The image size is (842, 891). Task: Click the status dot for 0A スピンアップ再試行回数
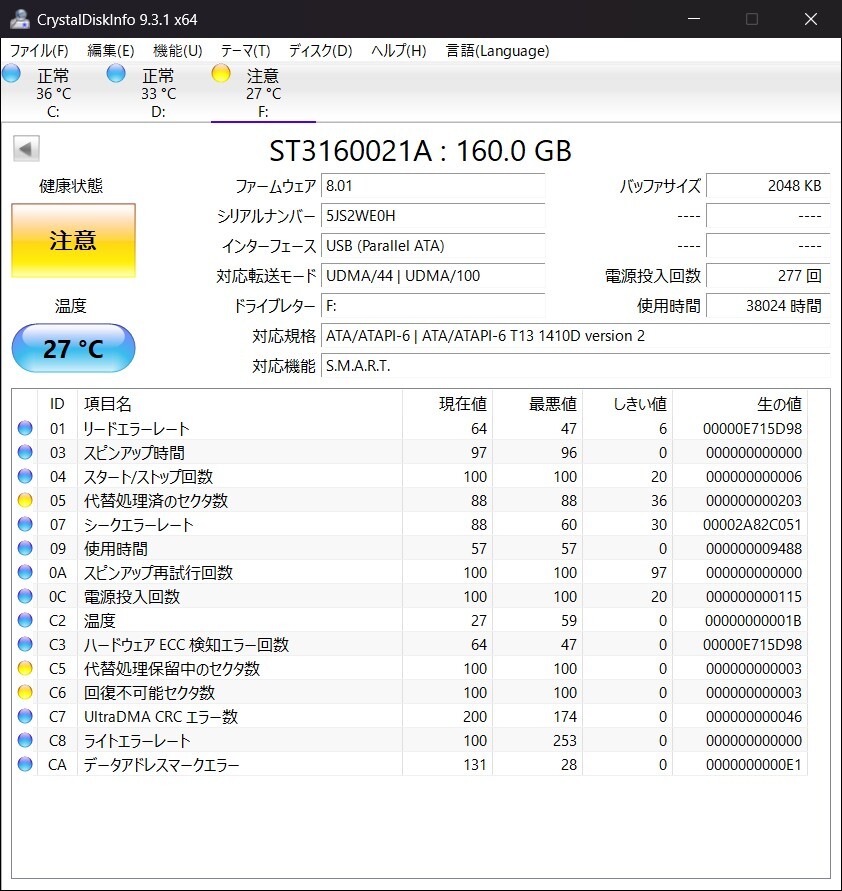tap(25, 572)
